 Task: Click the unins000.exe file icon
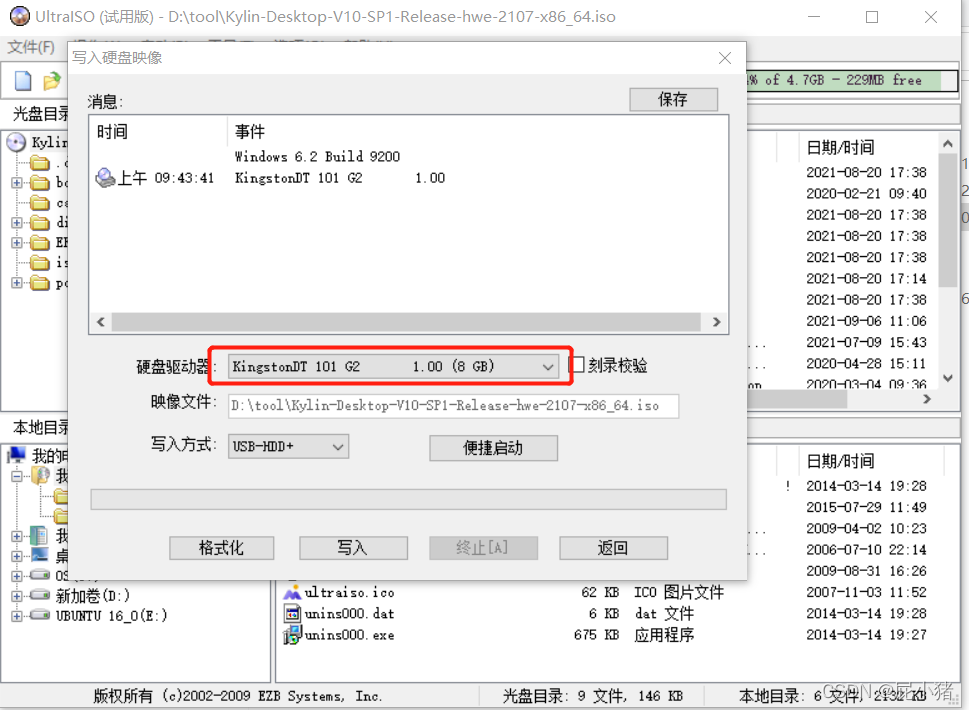click(x=292, y=635)
